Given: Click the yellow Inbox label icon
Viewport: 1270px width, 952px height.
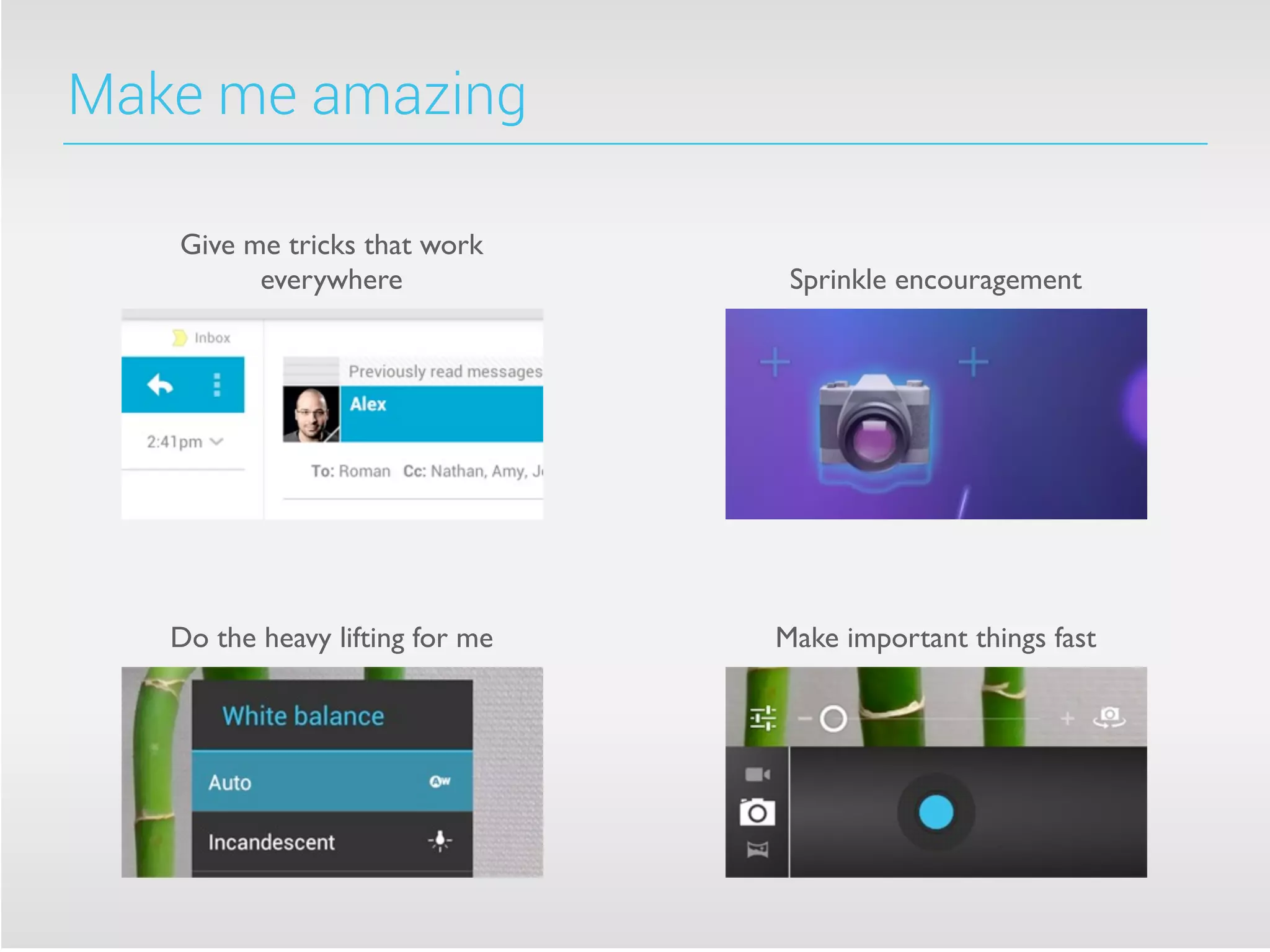Looking at the screenshot, I should (179, 338).
